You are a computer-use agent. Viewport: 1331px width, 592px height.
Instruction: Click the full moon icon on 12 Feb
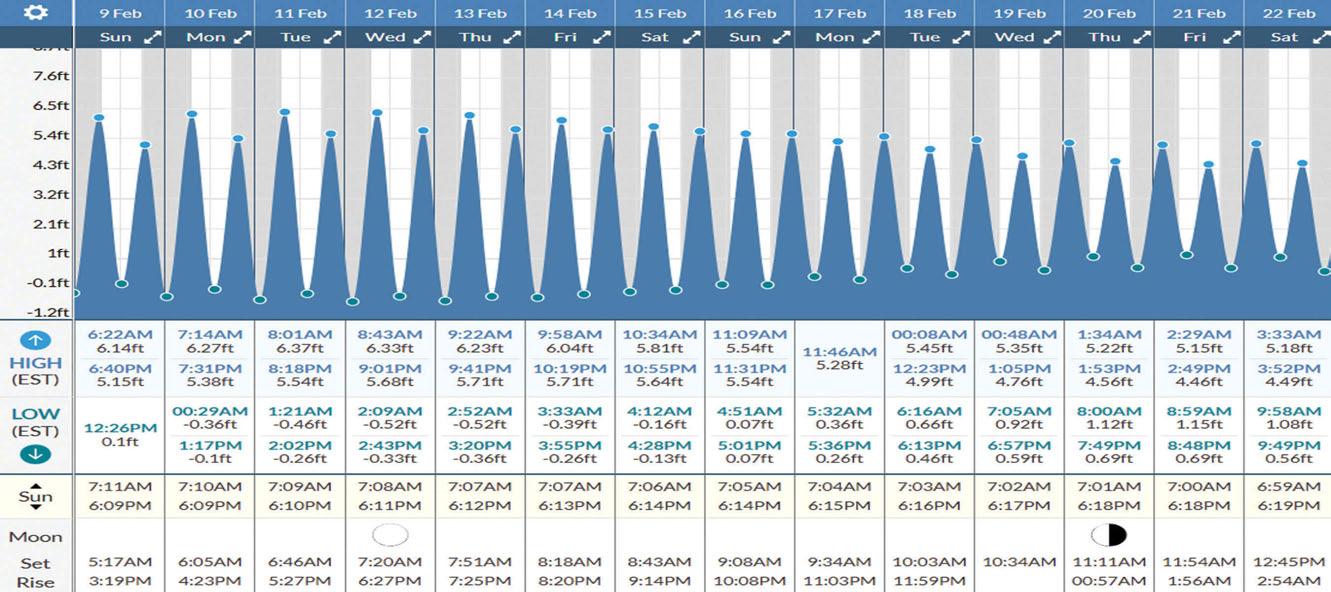point(390,535)
